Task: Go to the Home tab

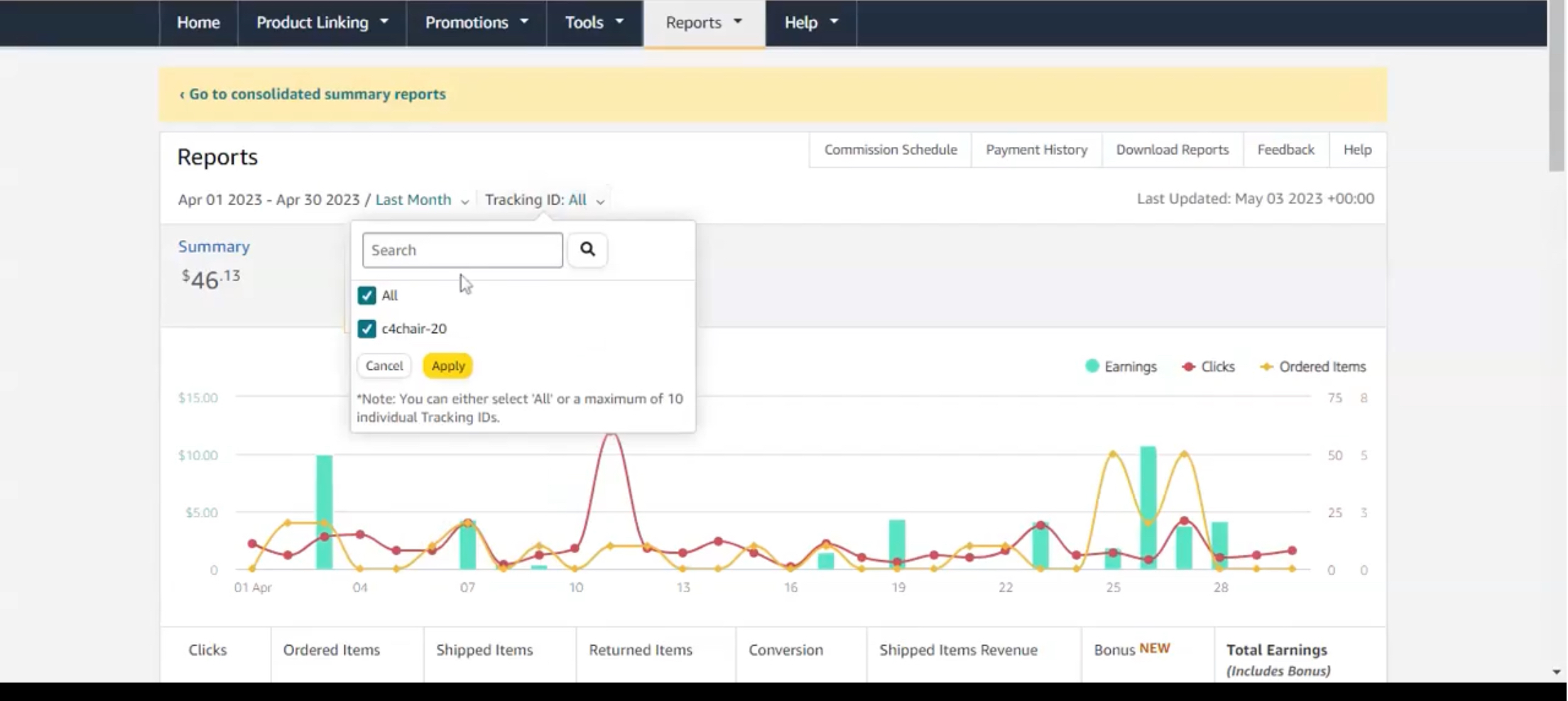Action: click(198, 23)
